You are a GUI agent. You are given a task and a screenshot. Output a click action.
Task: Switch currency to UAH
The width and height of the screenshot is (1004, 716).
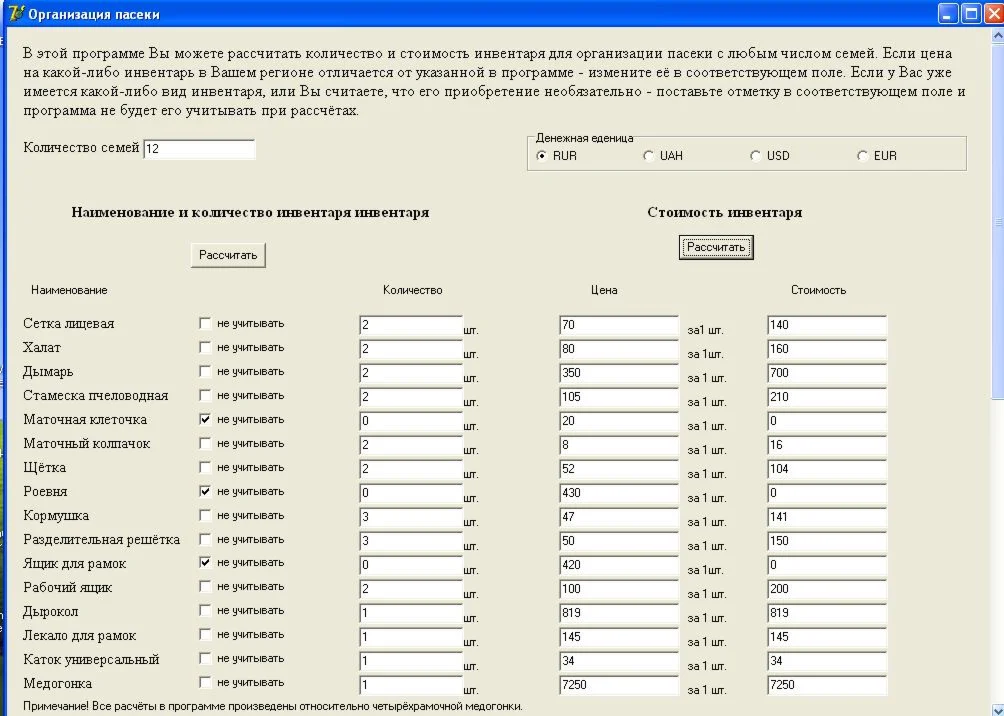tap(648, 156)
